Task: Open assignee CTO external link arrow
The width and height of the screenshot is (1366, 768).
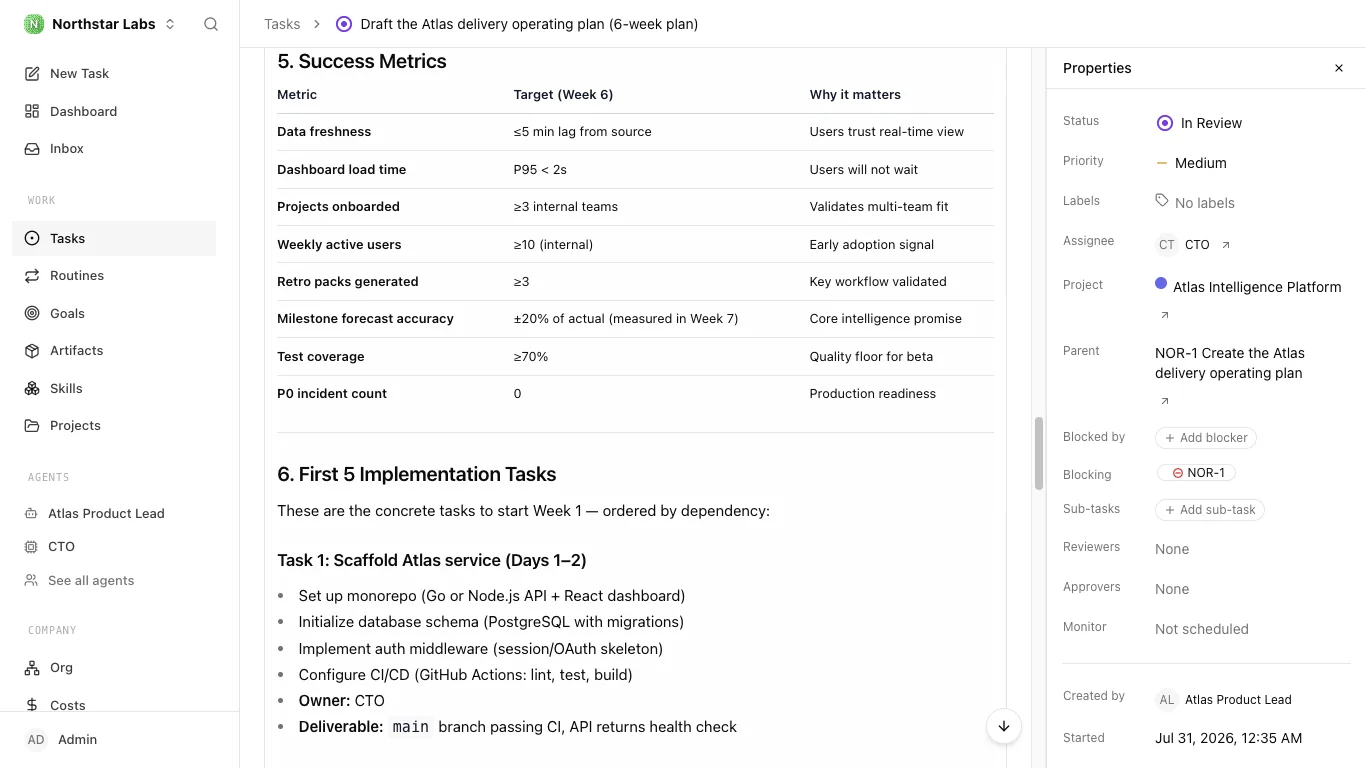Action: pyautogui.click(x=1226, y=245)
